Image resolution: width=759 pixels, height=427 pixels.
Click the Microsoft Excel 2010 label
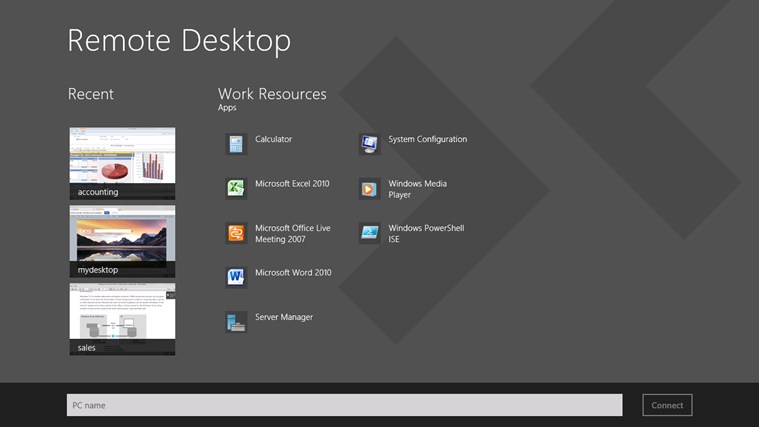tap(292, 183)
